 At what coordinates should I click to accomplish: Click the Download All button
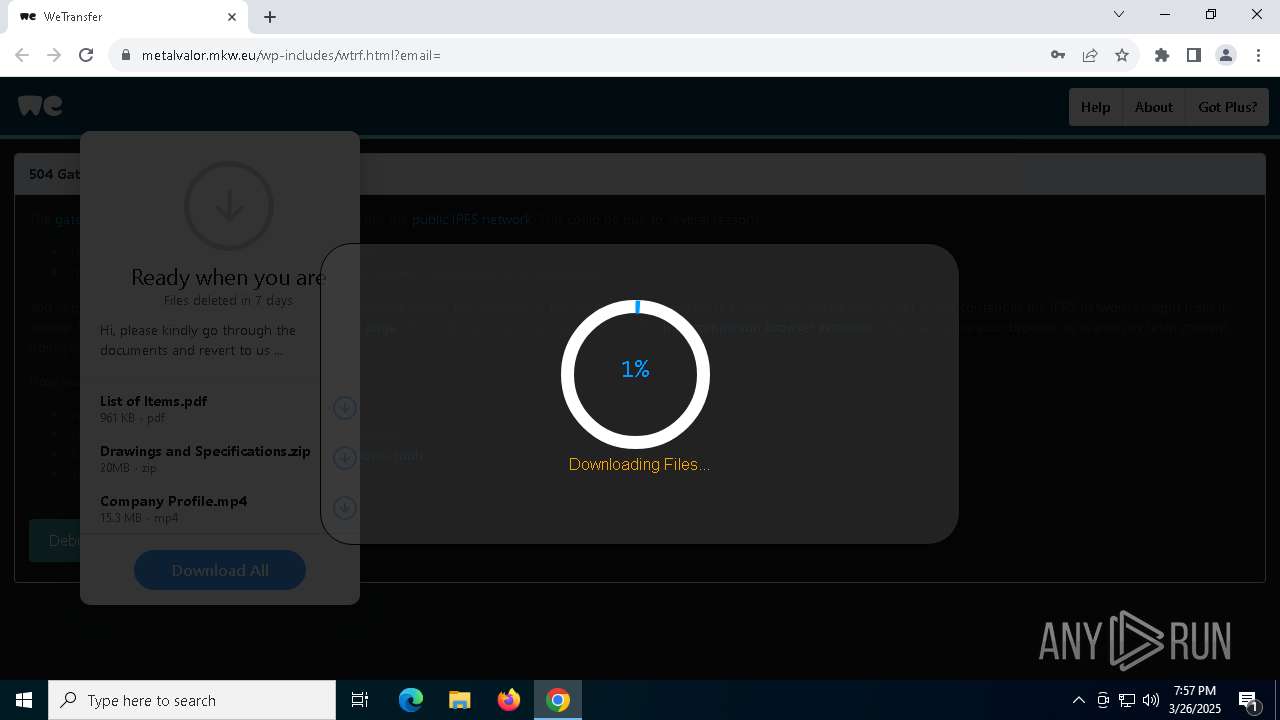pyautogui.click(x=220, y=570)
